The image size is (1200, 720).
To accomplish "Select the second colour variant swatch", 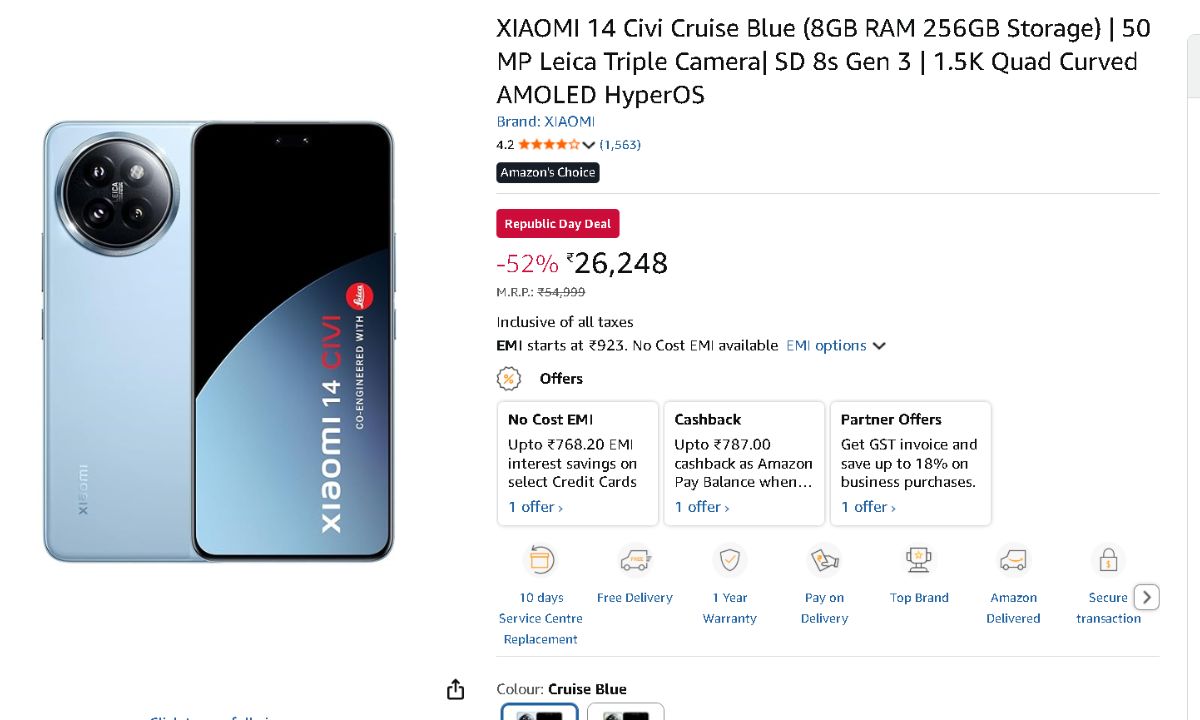I will pyautogui.click(x=625, y=712).
